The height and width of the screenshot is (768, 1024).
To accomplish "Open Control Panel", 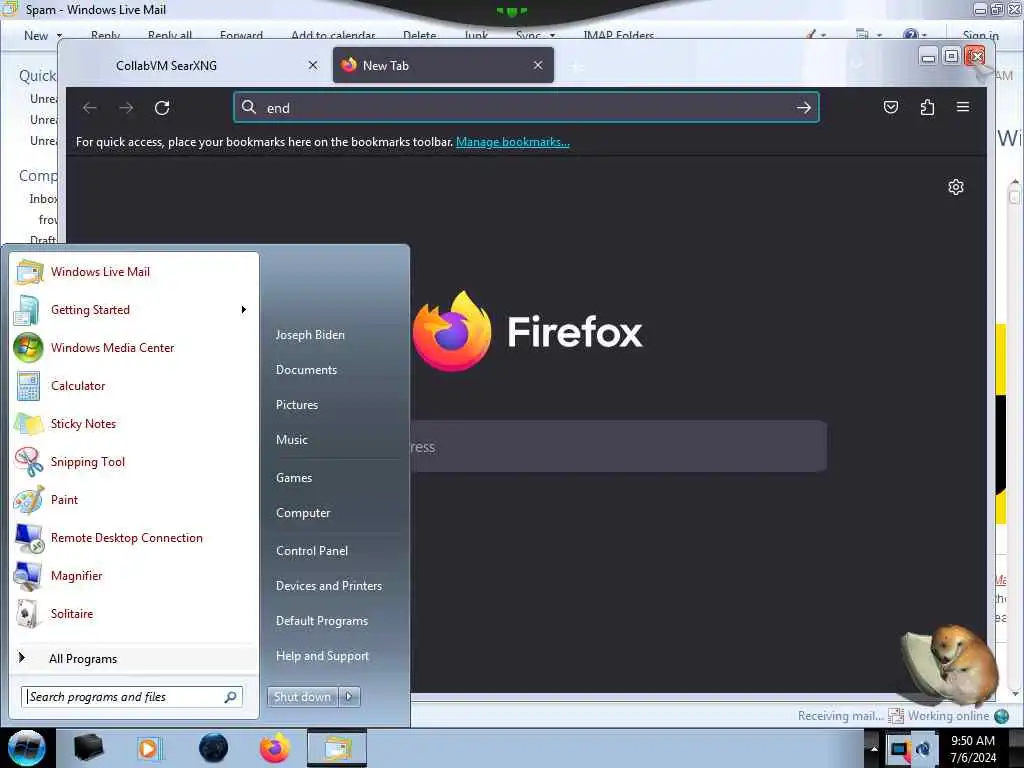I will tap(312, 551).
